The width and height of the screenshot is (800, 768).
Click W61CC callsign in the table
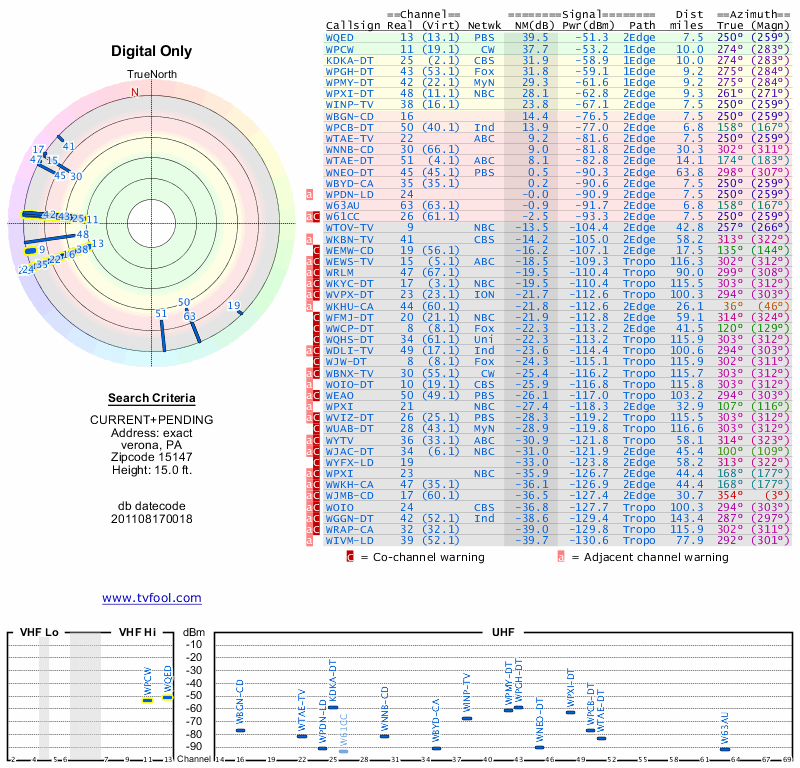coord(343,217)
